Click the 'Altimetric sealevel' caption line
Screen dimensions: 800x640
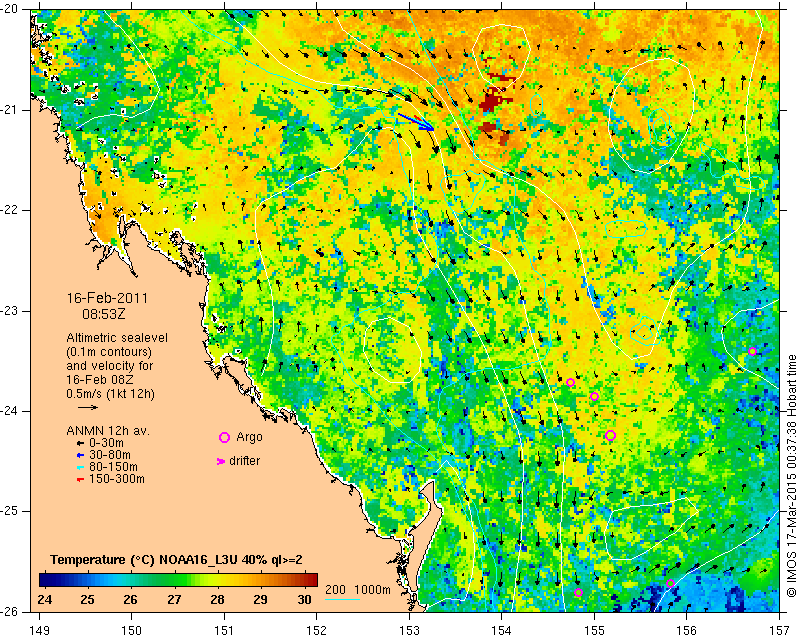click(117, 338)
